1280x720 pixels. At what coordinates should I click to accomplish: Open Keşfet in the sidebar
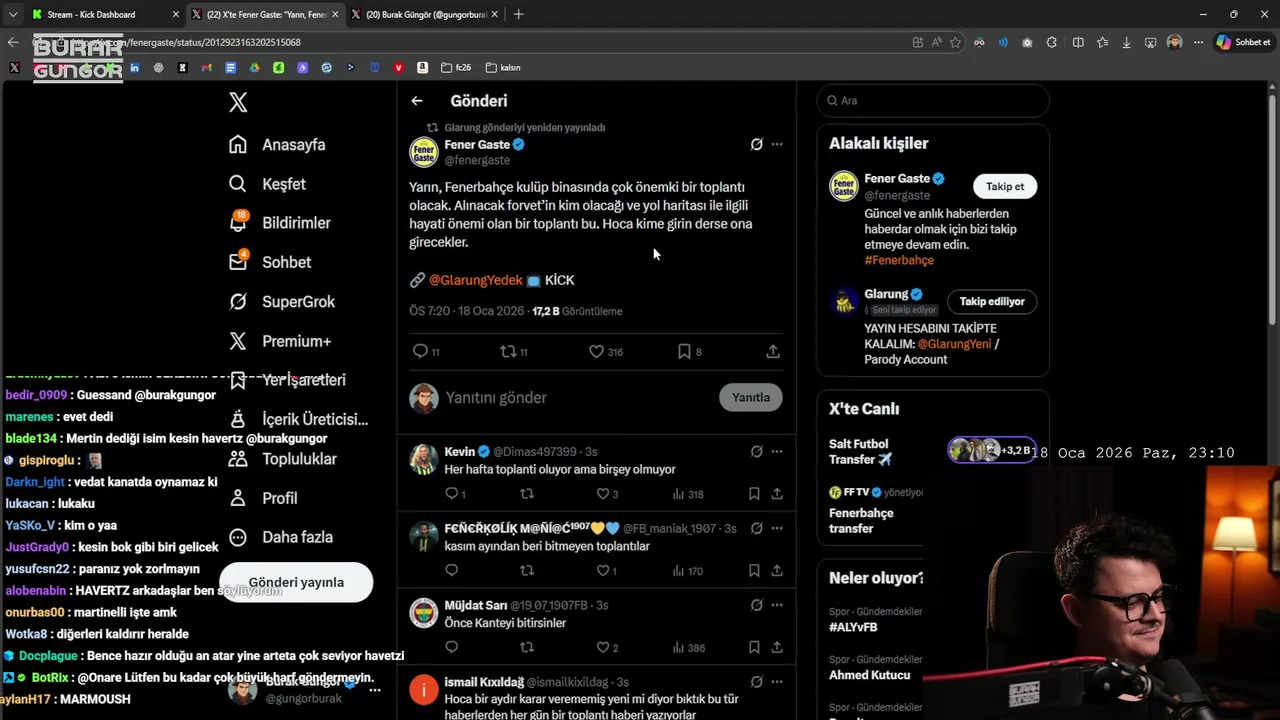[x=268, y=184]
